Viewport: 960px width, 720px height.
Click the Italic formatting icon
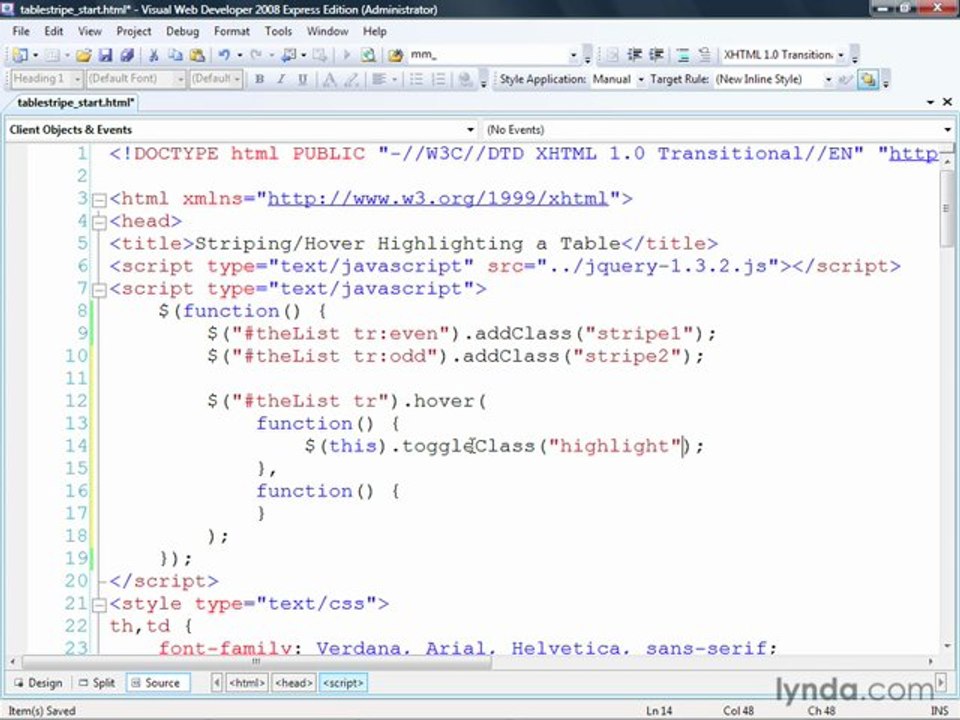point(281,79)
